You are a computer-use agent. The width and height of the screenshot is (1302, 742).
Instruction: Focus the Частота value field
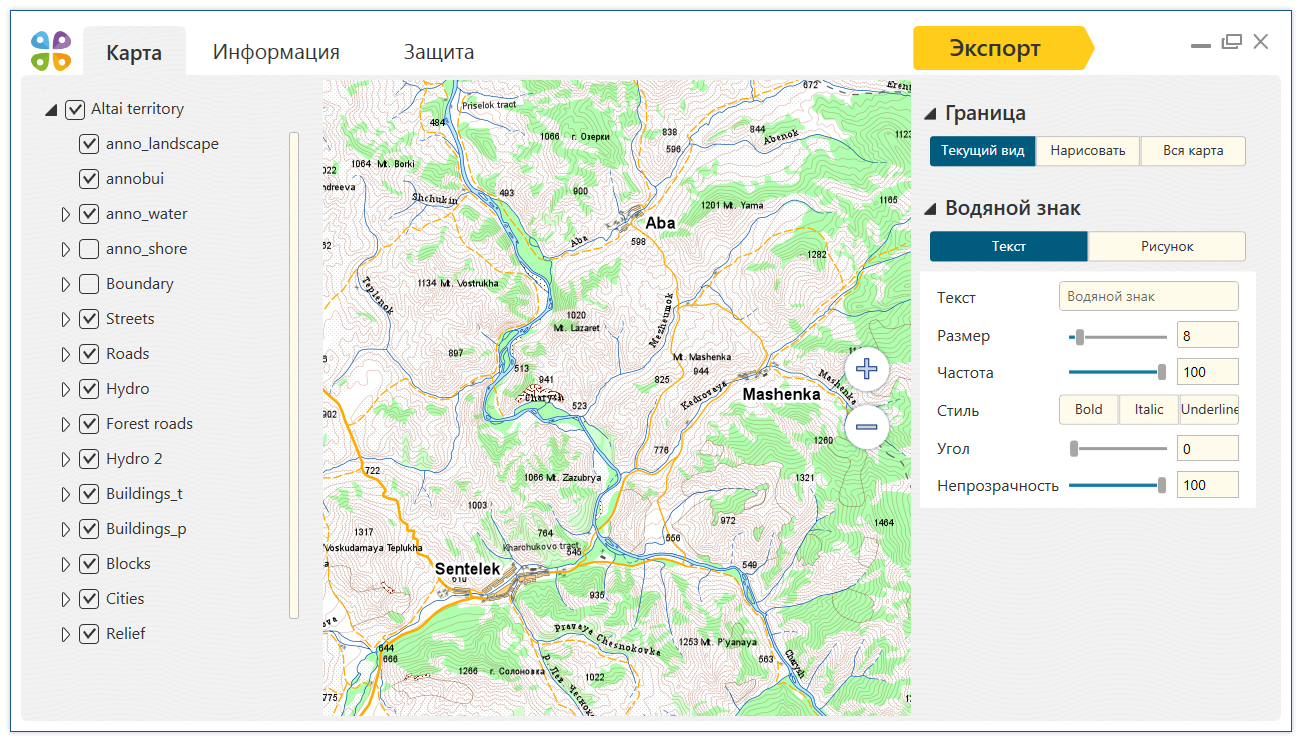coord(1208,372)
